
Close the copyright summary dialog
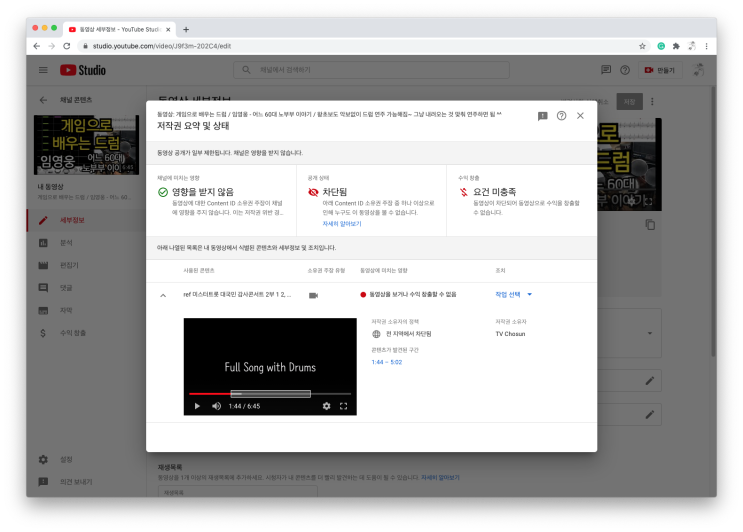click(580, 116)
